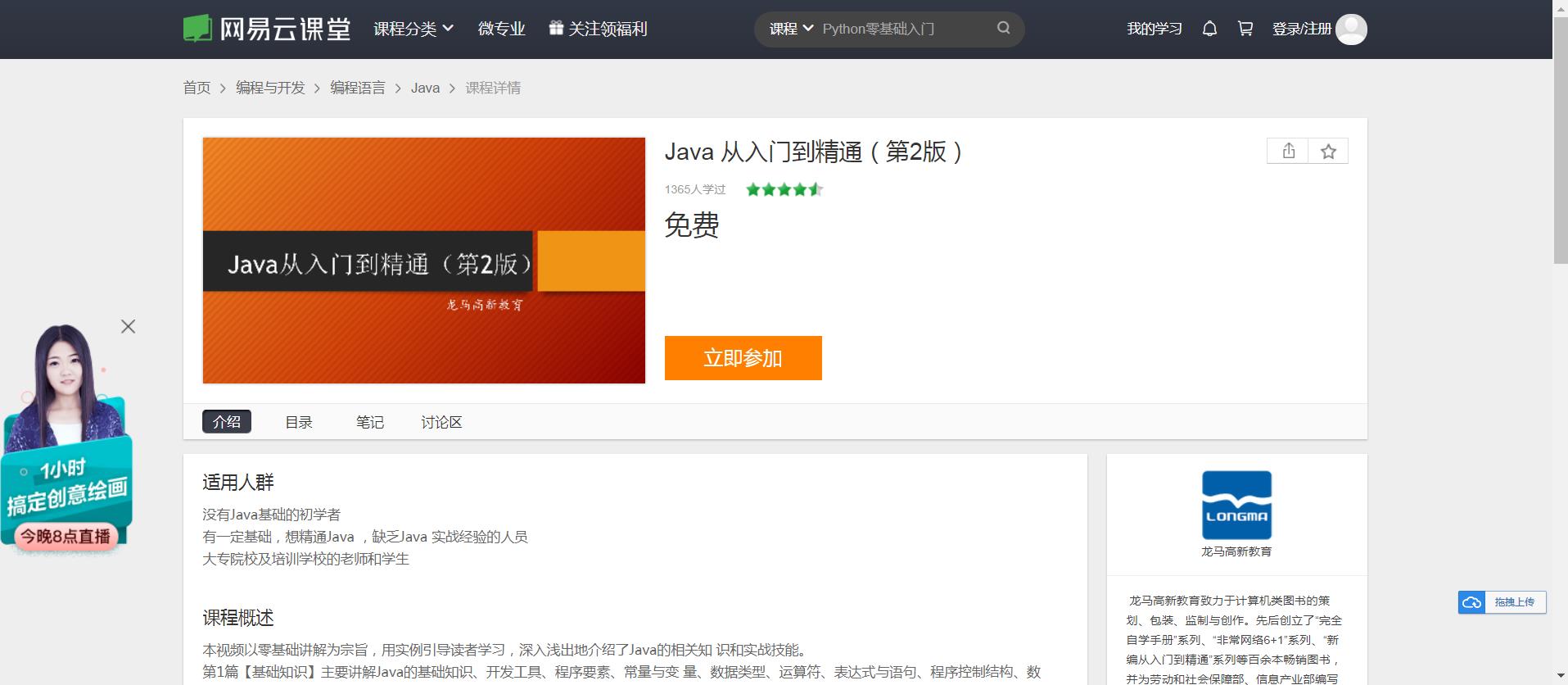Screen dimensions: 1568x685
Task: Open 关注领福利 gift link
Action: (x=598, y=29)
